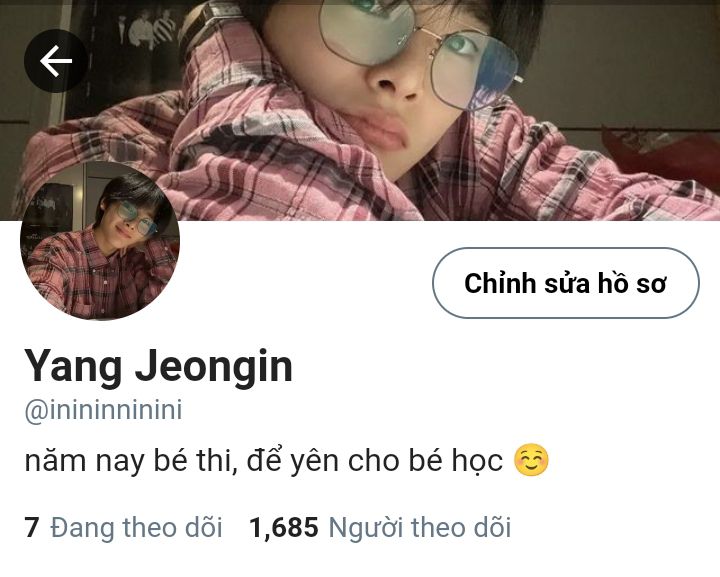Click the plaid shirt in the profile avatar
Viewport: 720px width, 577px height.
click(99, 275)
